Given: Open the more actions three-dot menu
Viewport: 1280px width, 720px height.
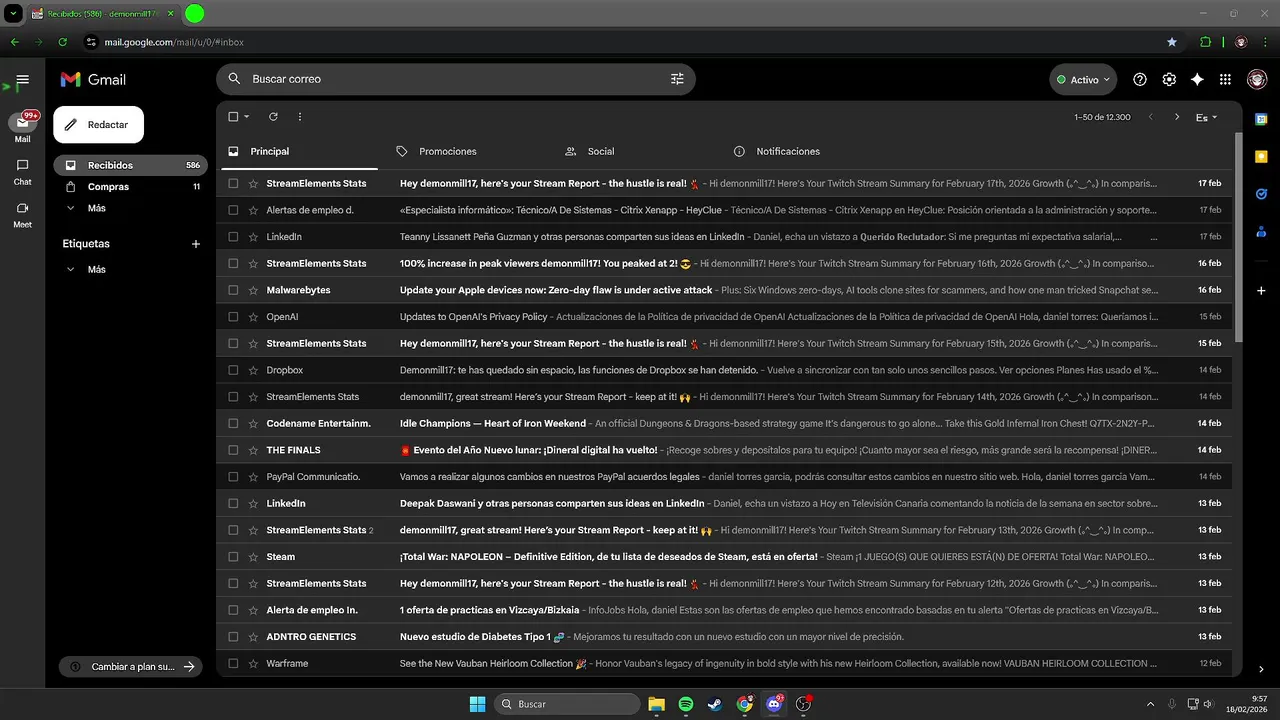Looking at the screenshot, I should (x=299, y=117).
